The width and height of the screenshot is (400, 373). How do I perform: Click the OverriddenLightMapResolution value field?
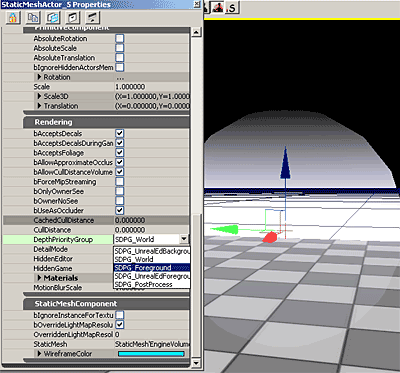click(x=152, y=334)
